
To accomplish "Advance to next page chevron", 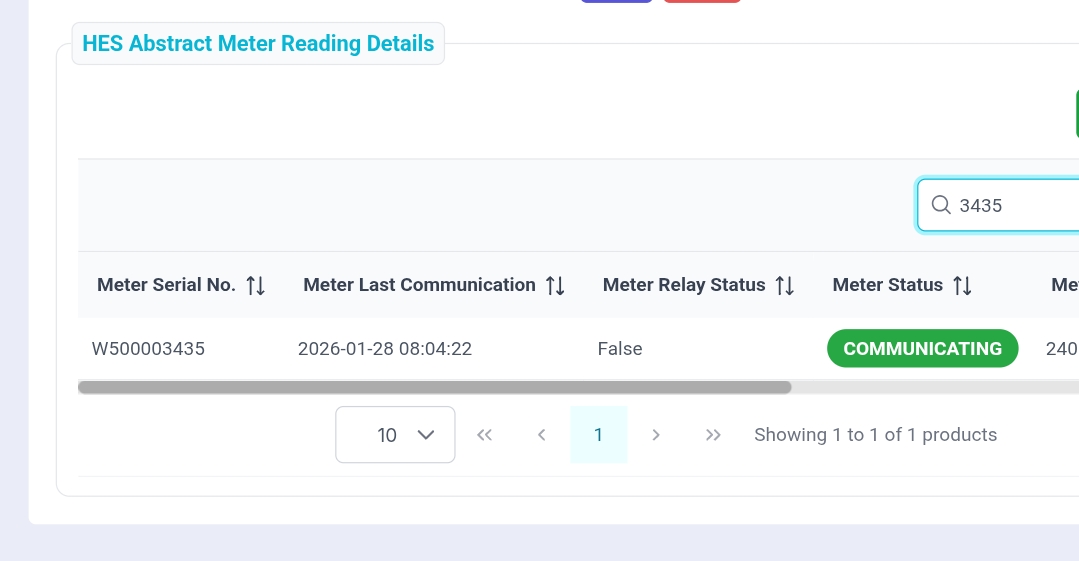I will 656,435.
